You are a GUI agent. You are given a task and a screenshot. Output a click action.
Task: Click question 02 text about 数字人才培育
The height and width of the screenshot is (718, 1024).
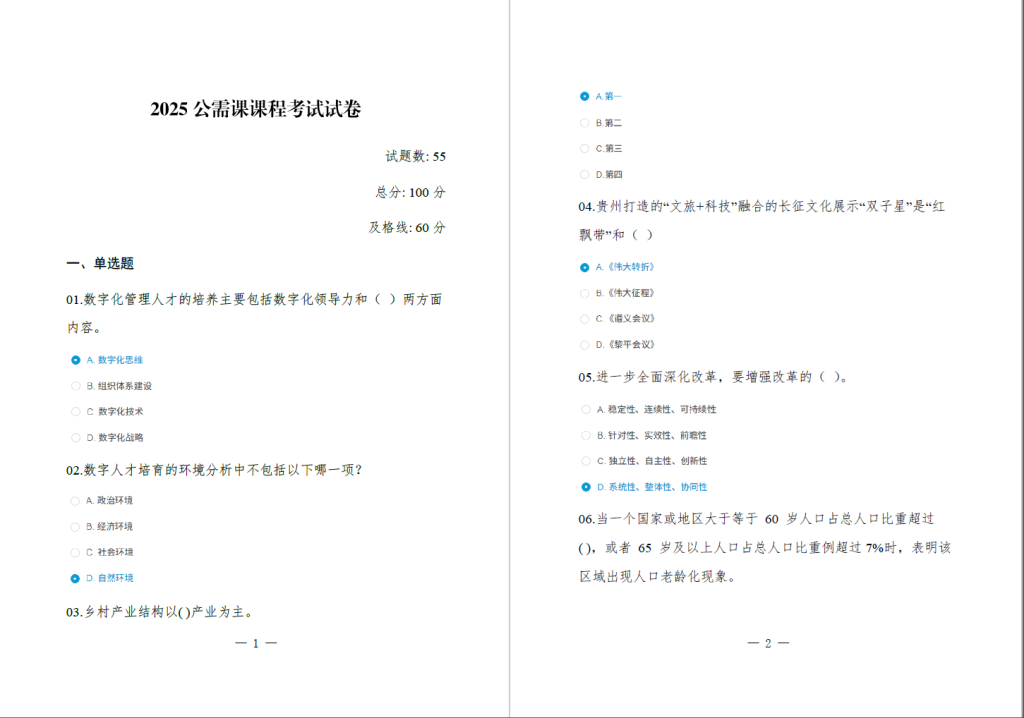coord(214,470)
